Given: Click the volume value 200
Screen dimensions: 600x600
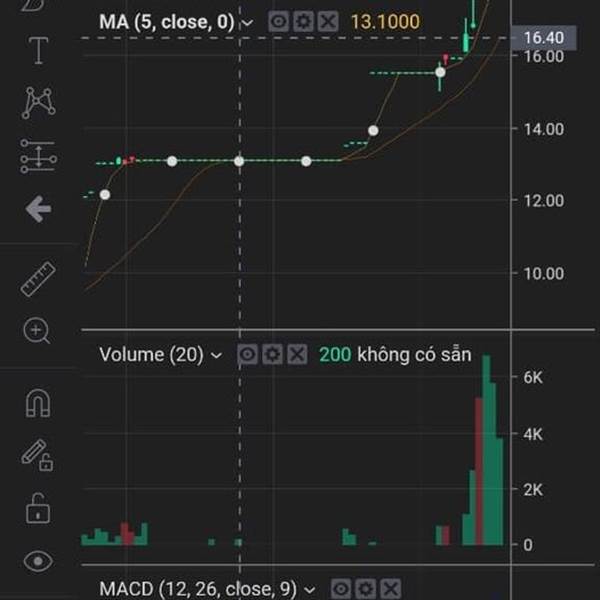Looking at the screenshot, I should click(335, 355).
